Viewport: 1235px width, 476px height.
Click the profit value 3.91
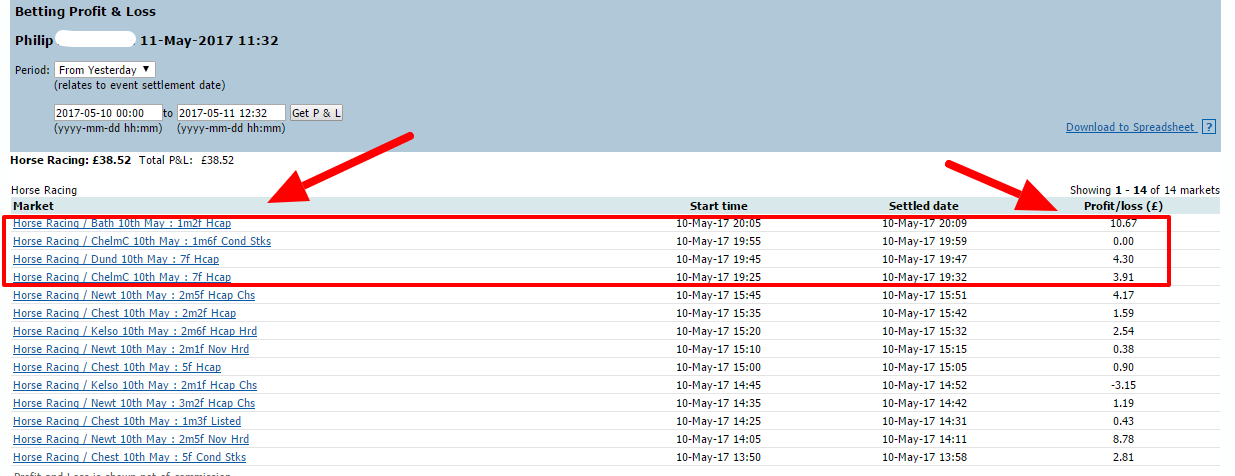[x=1123, y=277]
